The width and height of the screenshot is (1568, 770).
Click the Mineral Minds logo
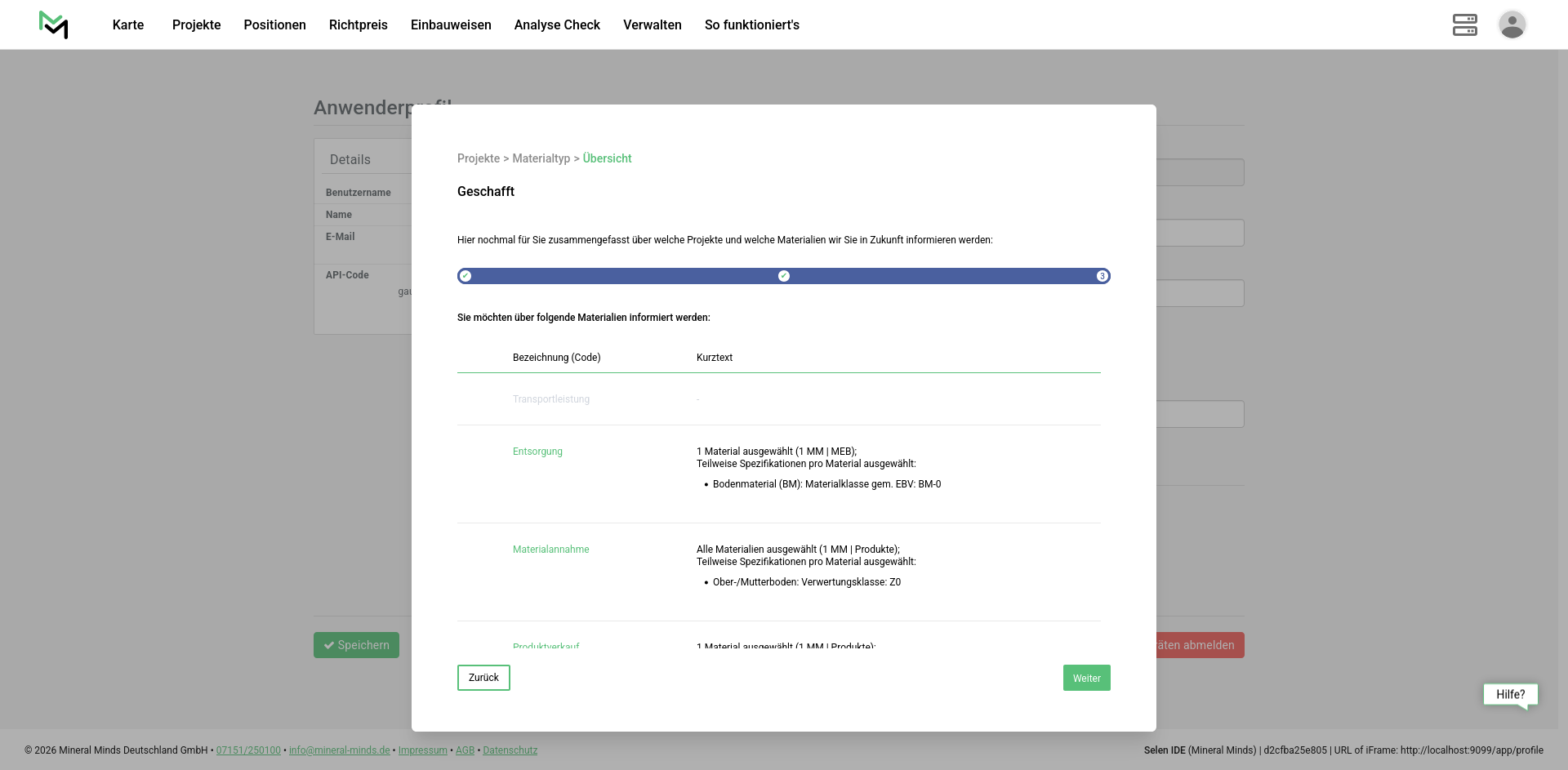point(54,24)
